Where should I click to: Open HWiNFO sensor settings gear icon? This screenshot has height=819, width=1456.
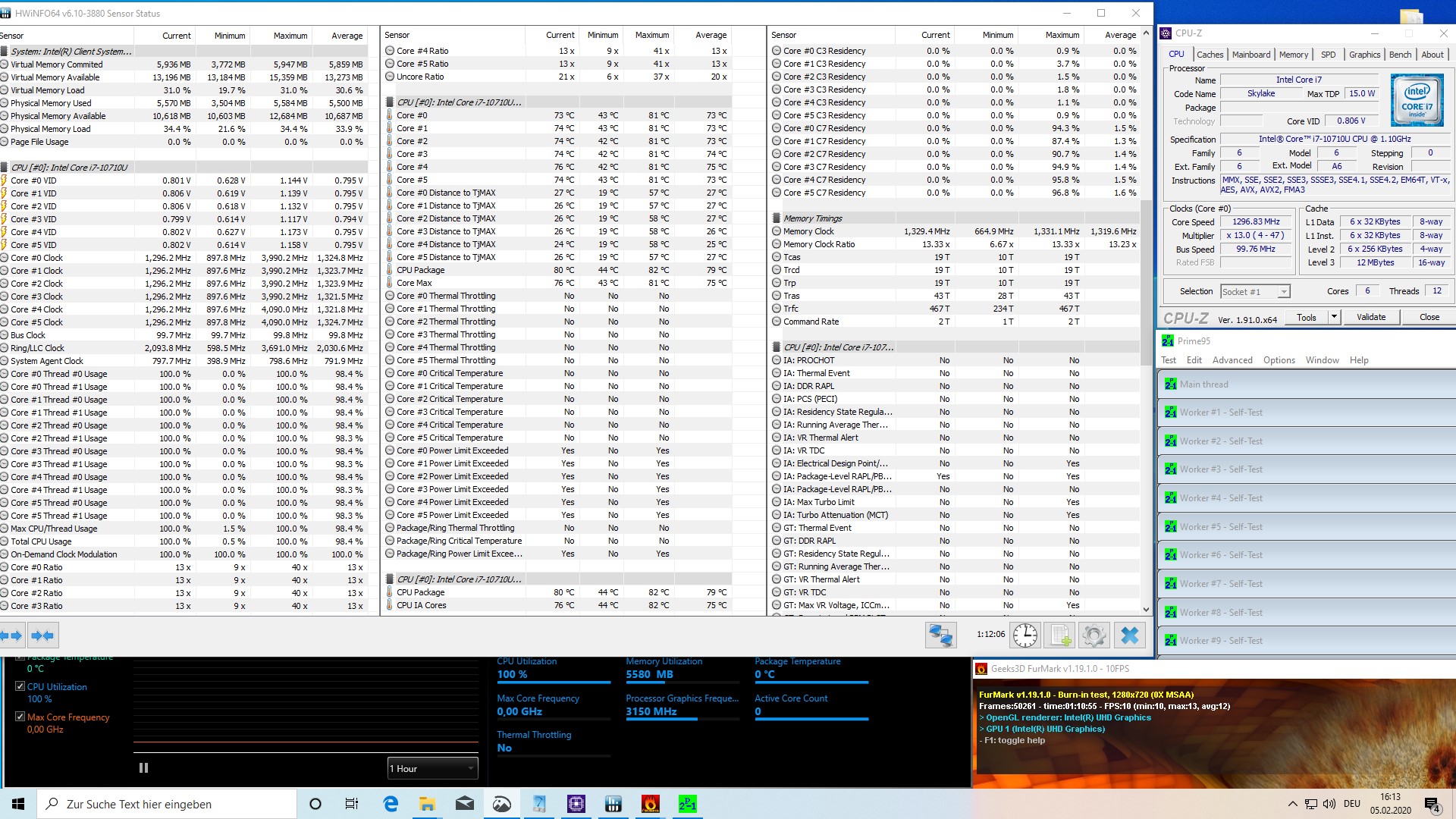[x=1094, y=635]
